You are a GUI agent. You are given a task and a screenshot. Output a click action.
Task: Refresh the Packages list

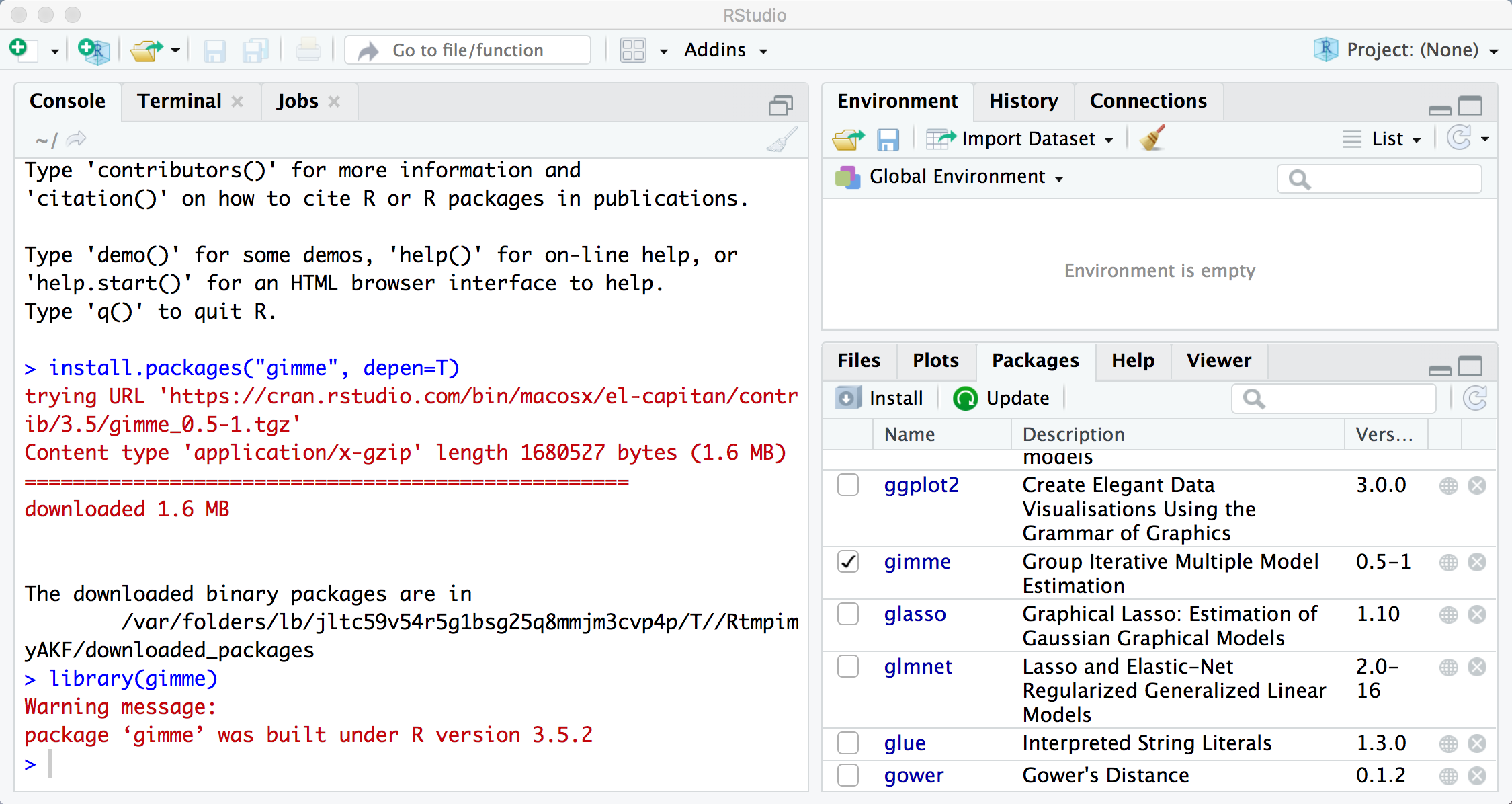coord(1474,398)
